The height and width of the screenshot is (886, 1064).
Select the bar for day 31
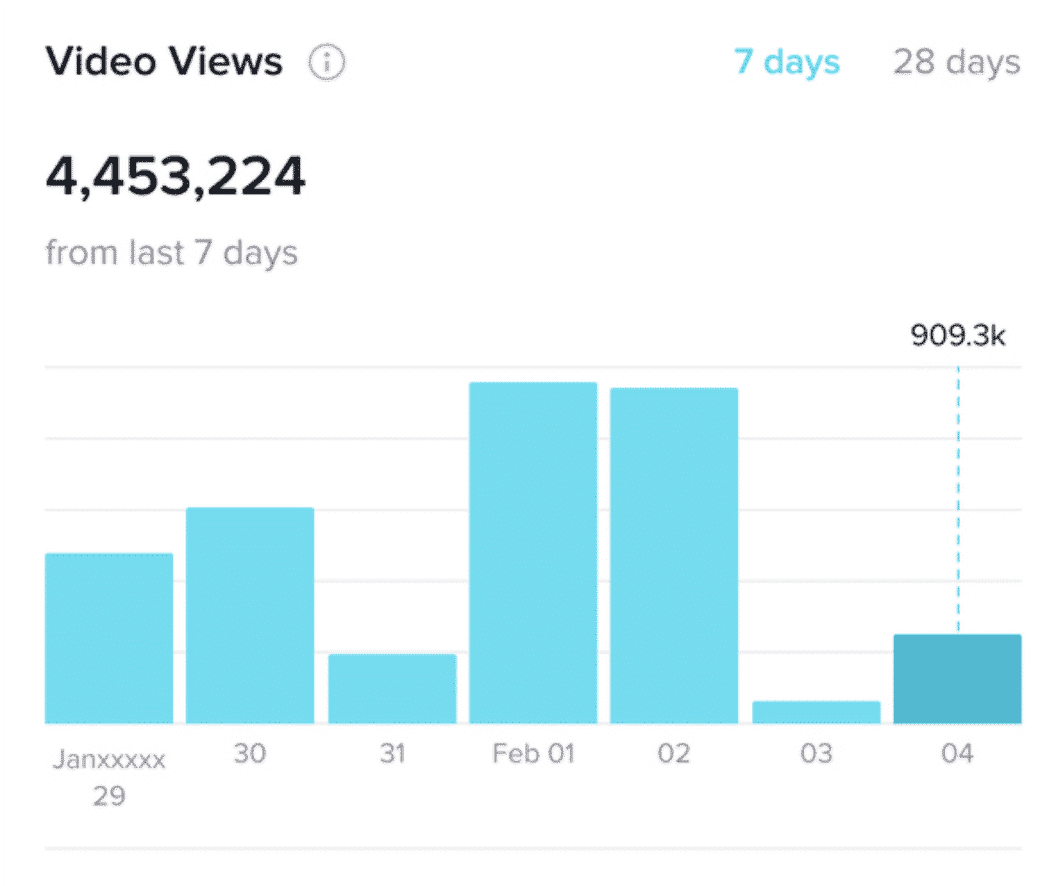tap(392, 689)
